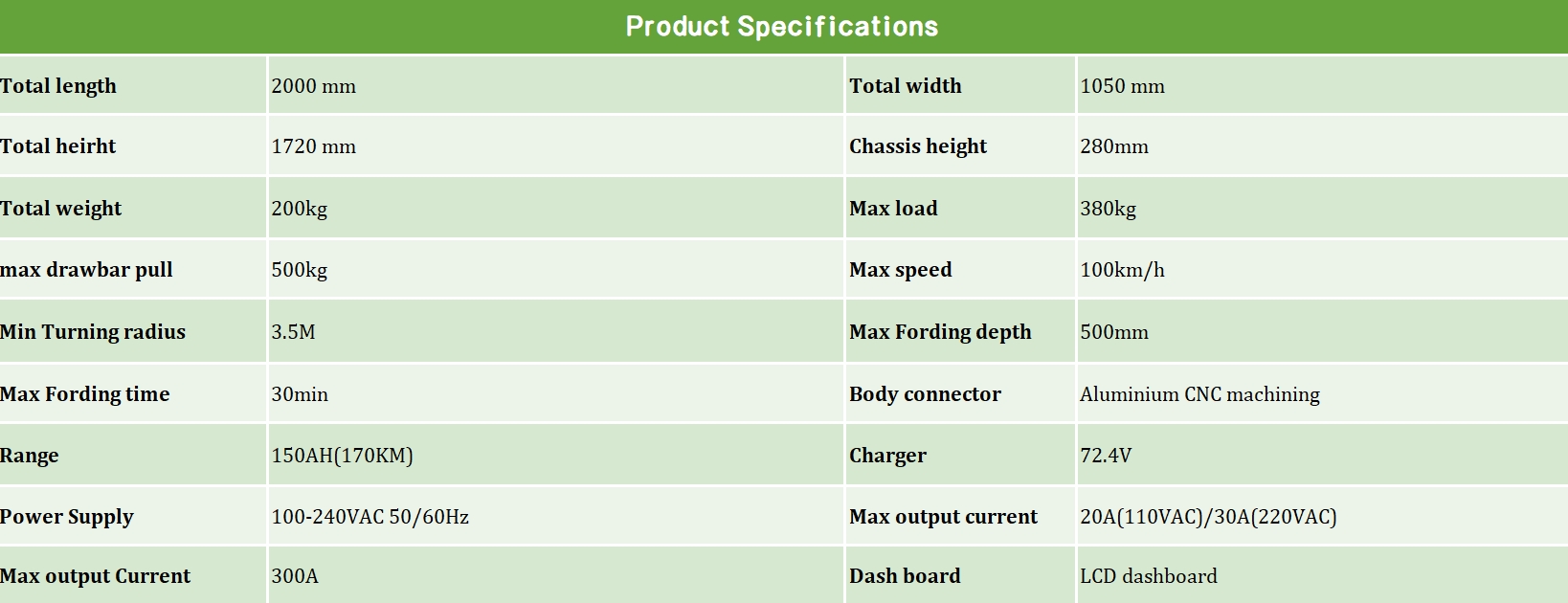Click the 200kg total weight value
The height and width of the screenshot is (603, 1568).
coord(299,209)
